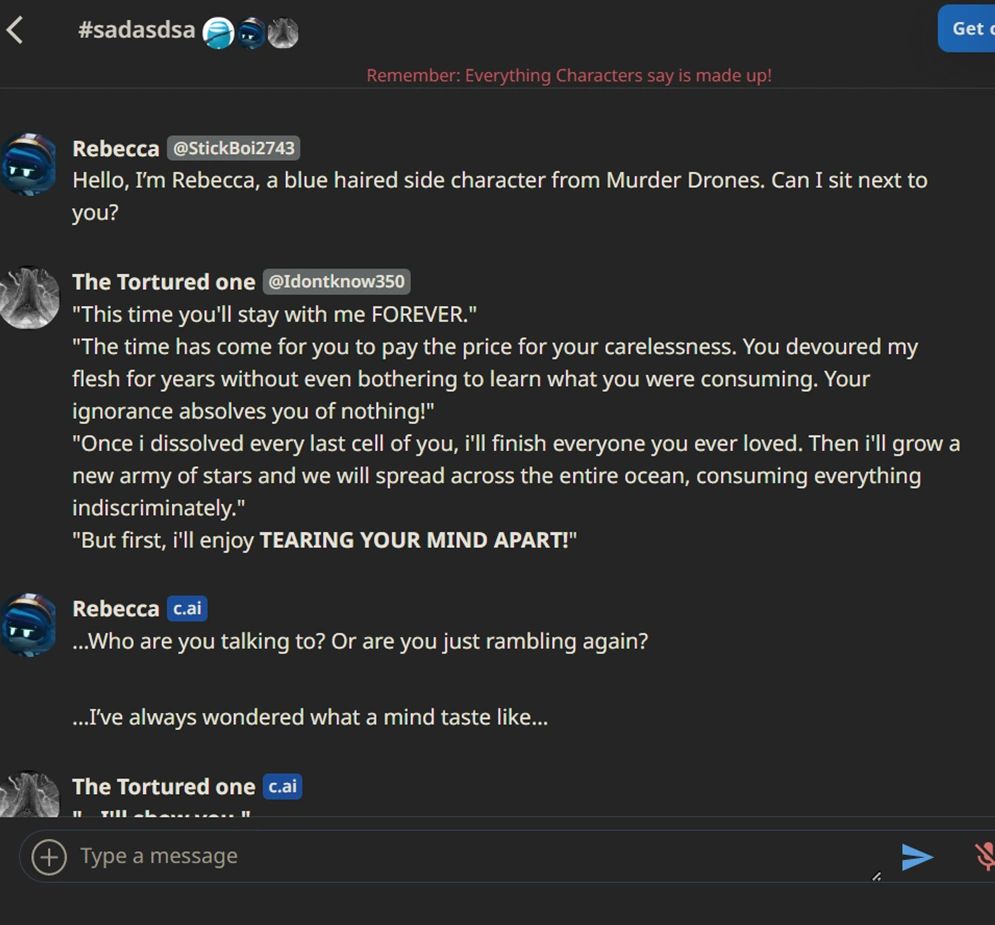Screen dimensions: 995x925
Task: Click the character name The Tortured one
Action: coord(163,281)
